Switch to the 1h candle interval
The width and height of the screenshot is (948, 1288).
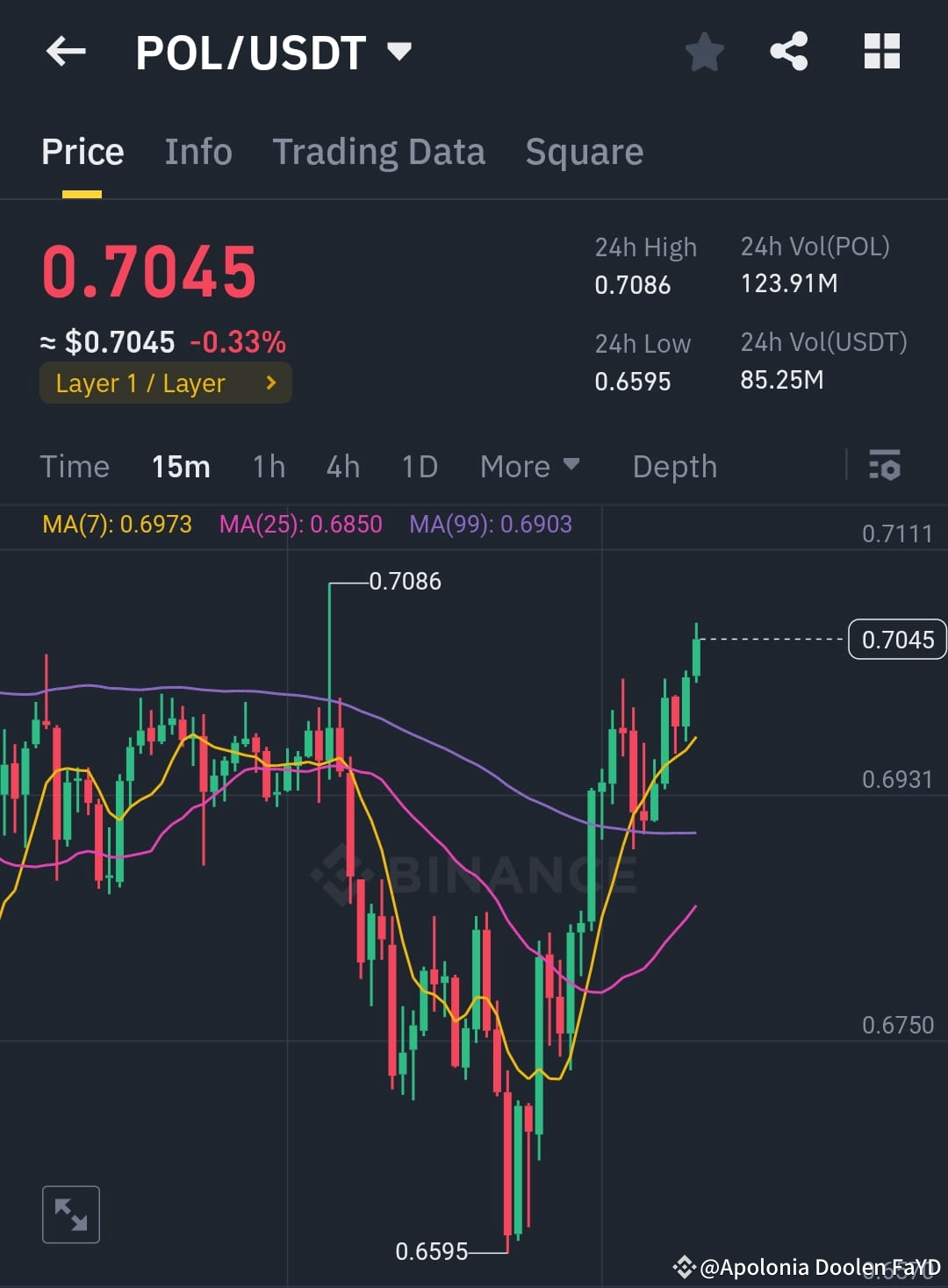(x=268, y=467)
